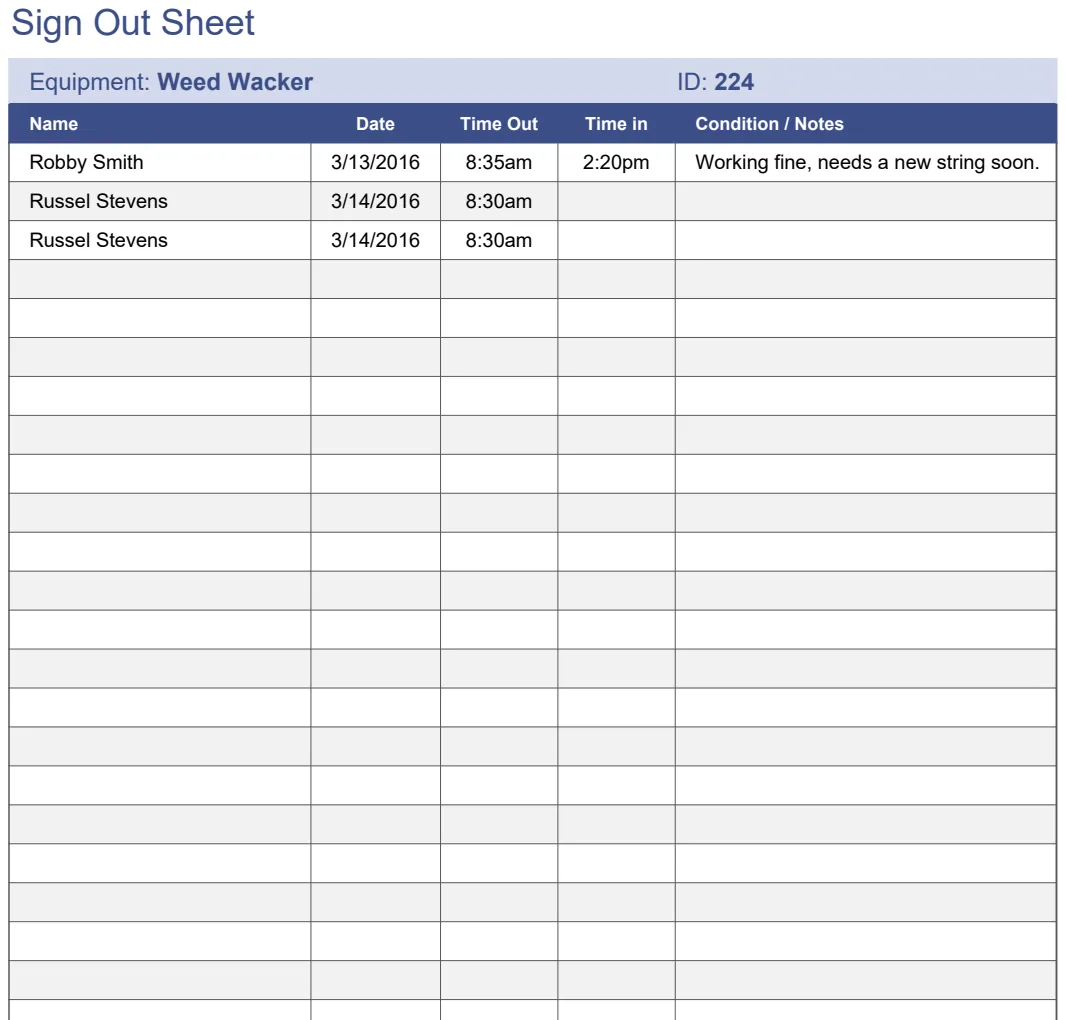Select the 'Robby Smith' name cell

coord(160,163)
